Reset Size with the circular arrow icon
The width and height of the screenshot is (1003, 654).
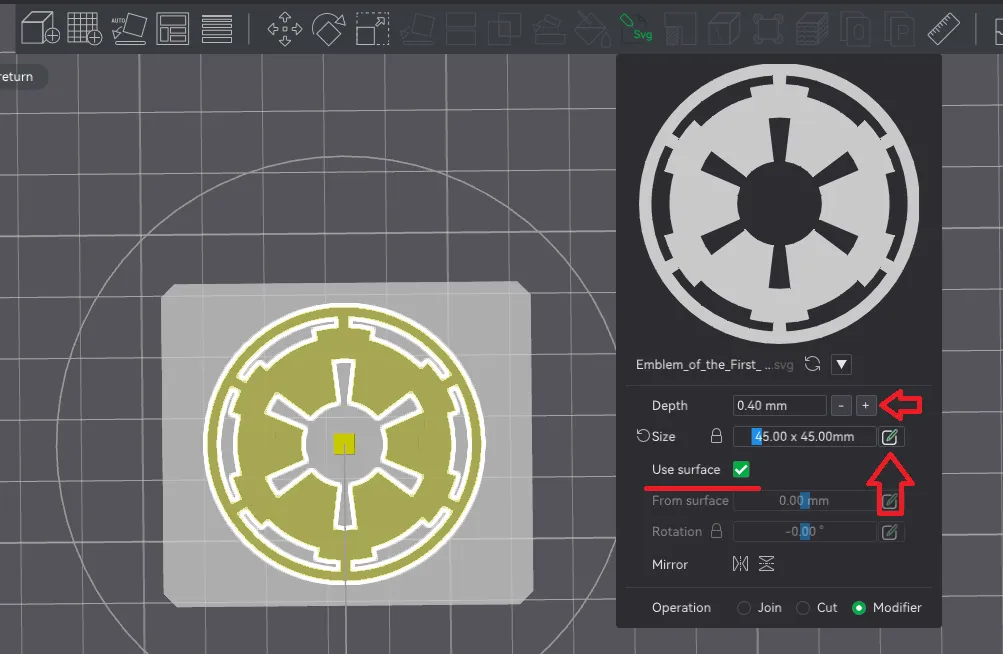click(x=643, y=436)
